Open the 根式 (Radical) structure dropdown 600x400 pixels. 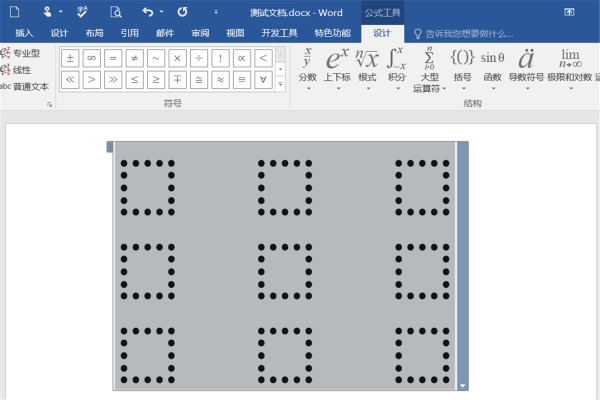click(x=367, y=68)
